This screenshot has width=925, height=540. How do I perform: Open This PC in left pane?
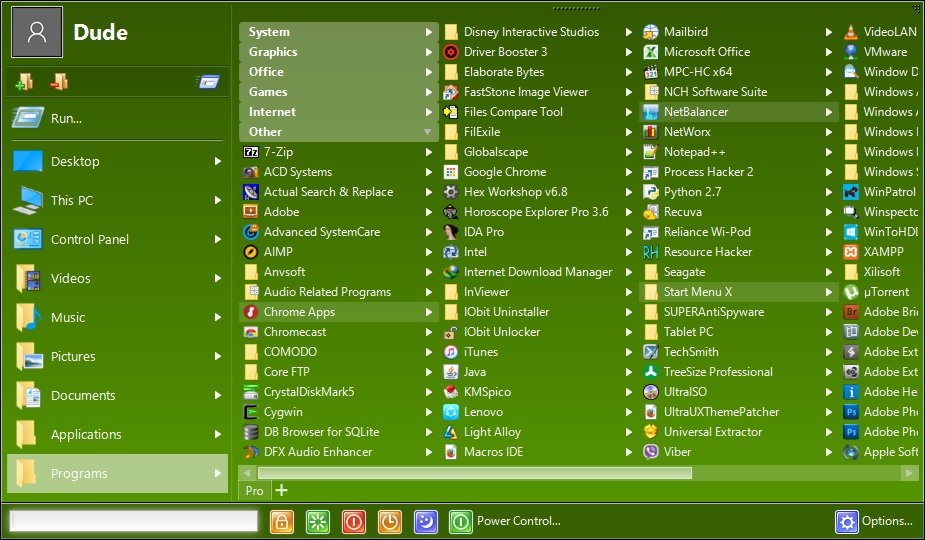pos(117,200)
